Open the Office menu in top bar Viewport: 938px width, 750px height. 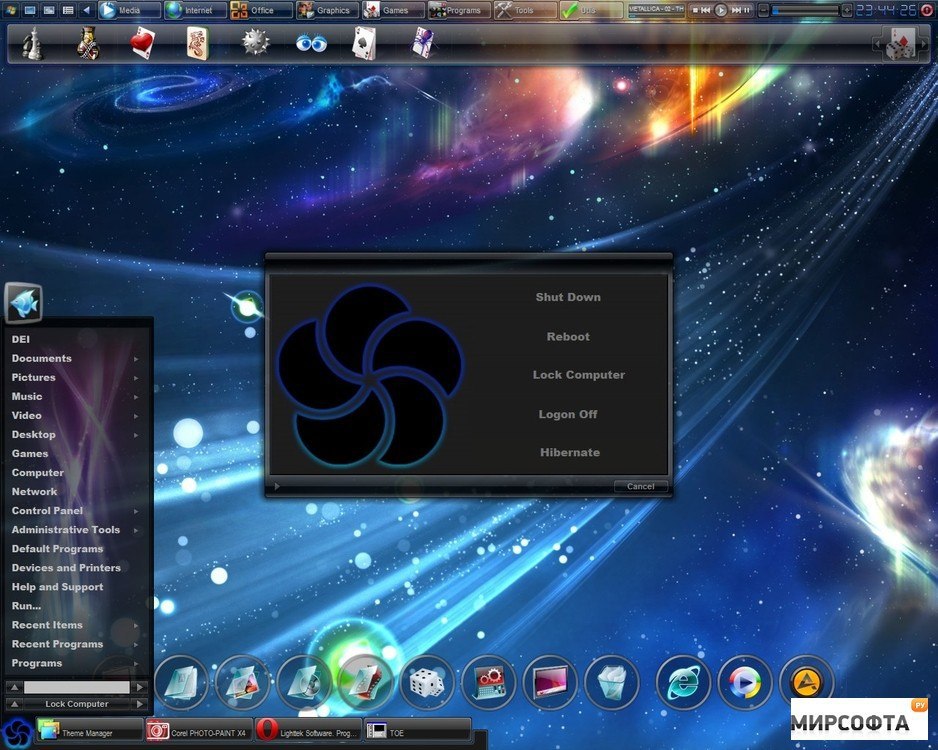(261, 10)
